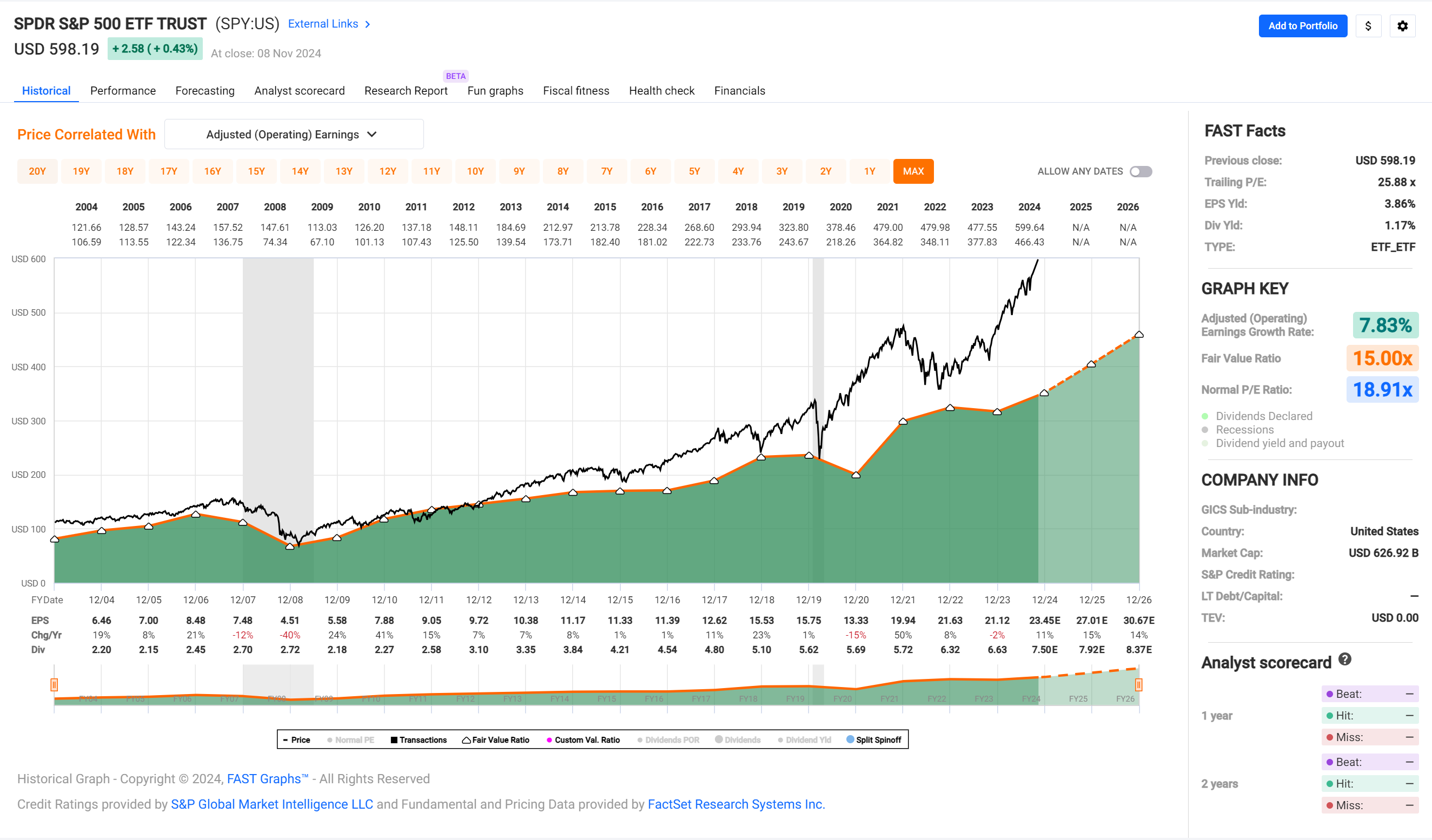Select the 13Y time range button
The image size is (1432, 840).
(x=344, y=171)
